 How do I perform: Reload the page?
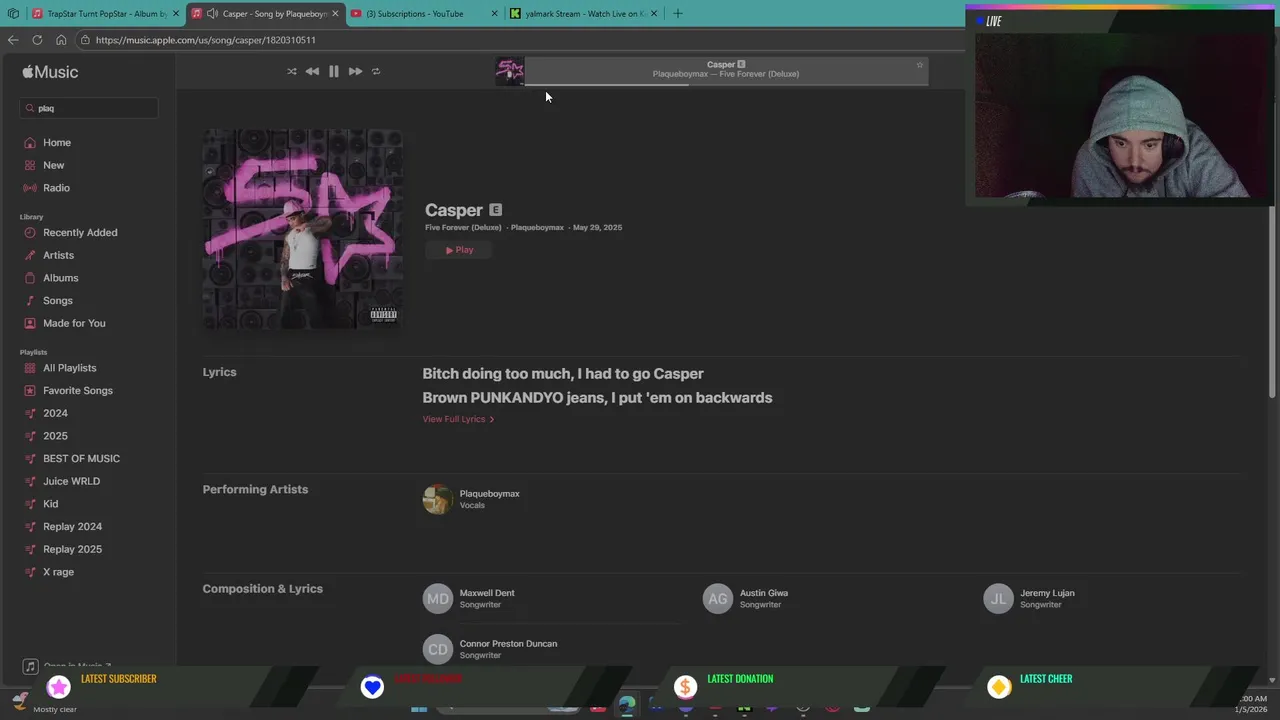[37, 40]
